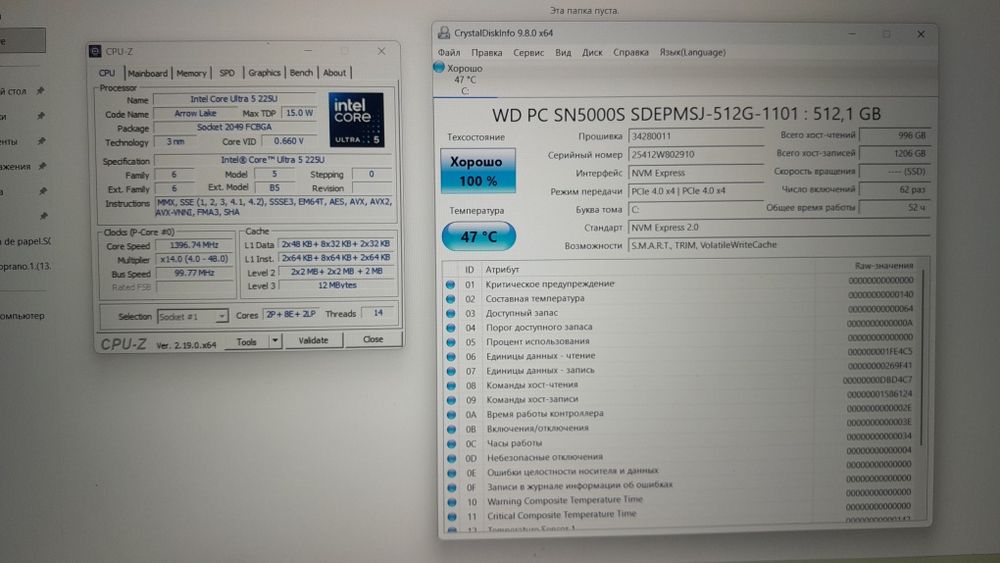
Task: Open the Правка menu in CrystalDiskInfo
Action: [487, 52]
